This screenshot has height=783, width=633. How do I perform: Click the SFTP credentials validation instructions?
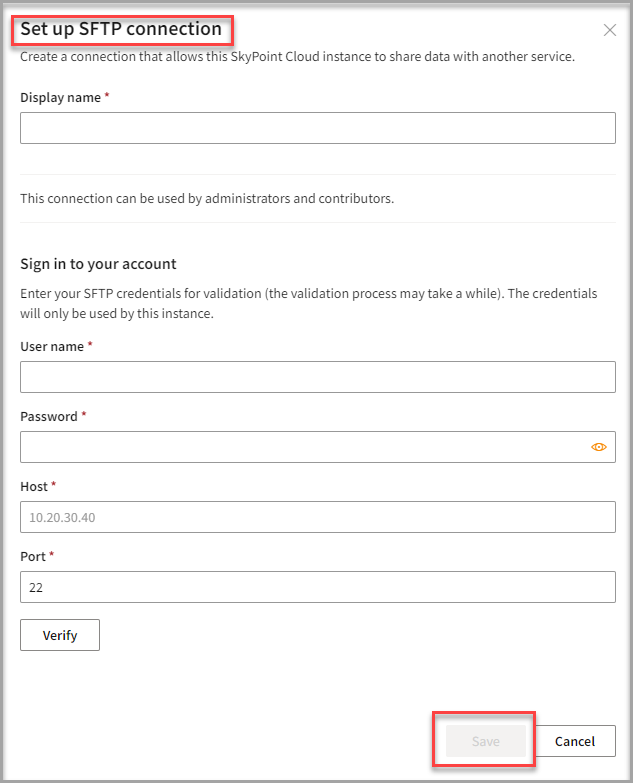point(308,303)
